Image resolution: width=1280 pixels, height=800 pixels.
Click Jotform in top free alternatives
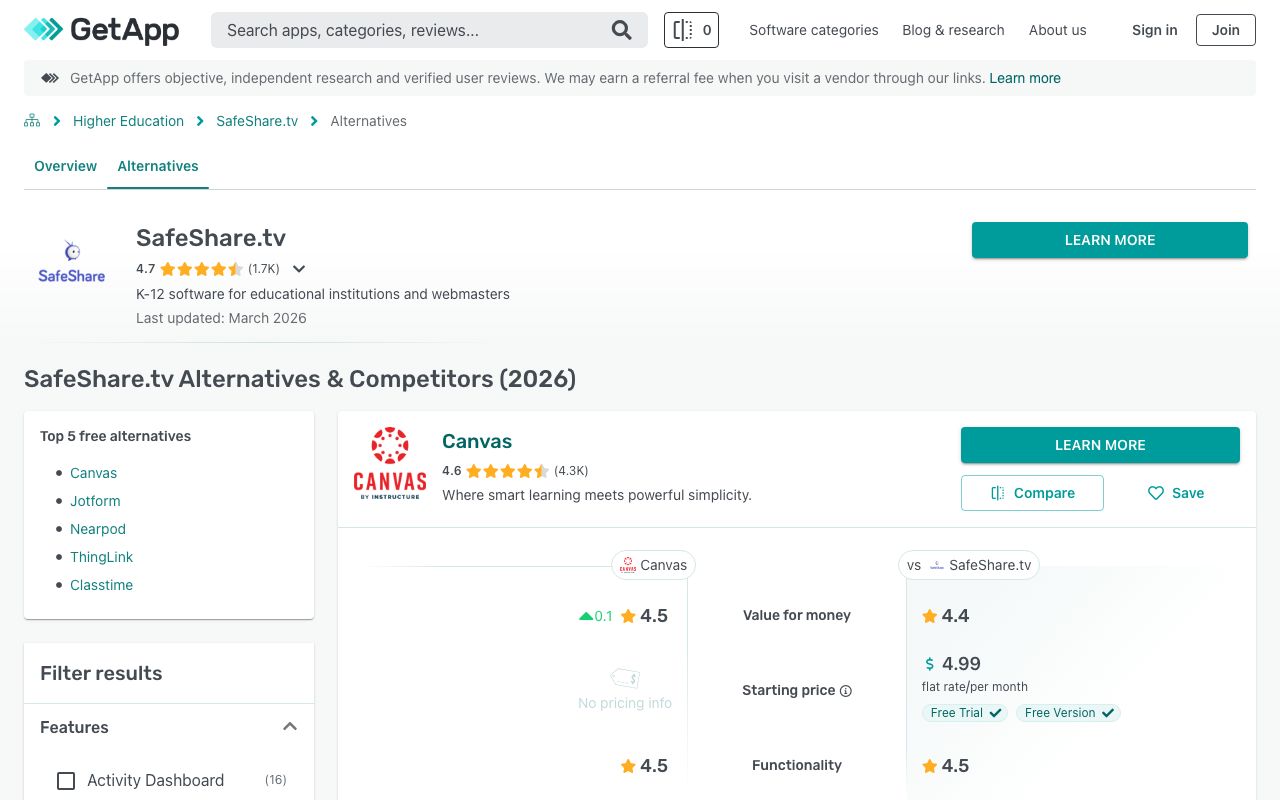tap(95, 501)
